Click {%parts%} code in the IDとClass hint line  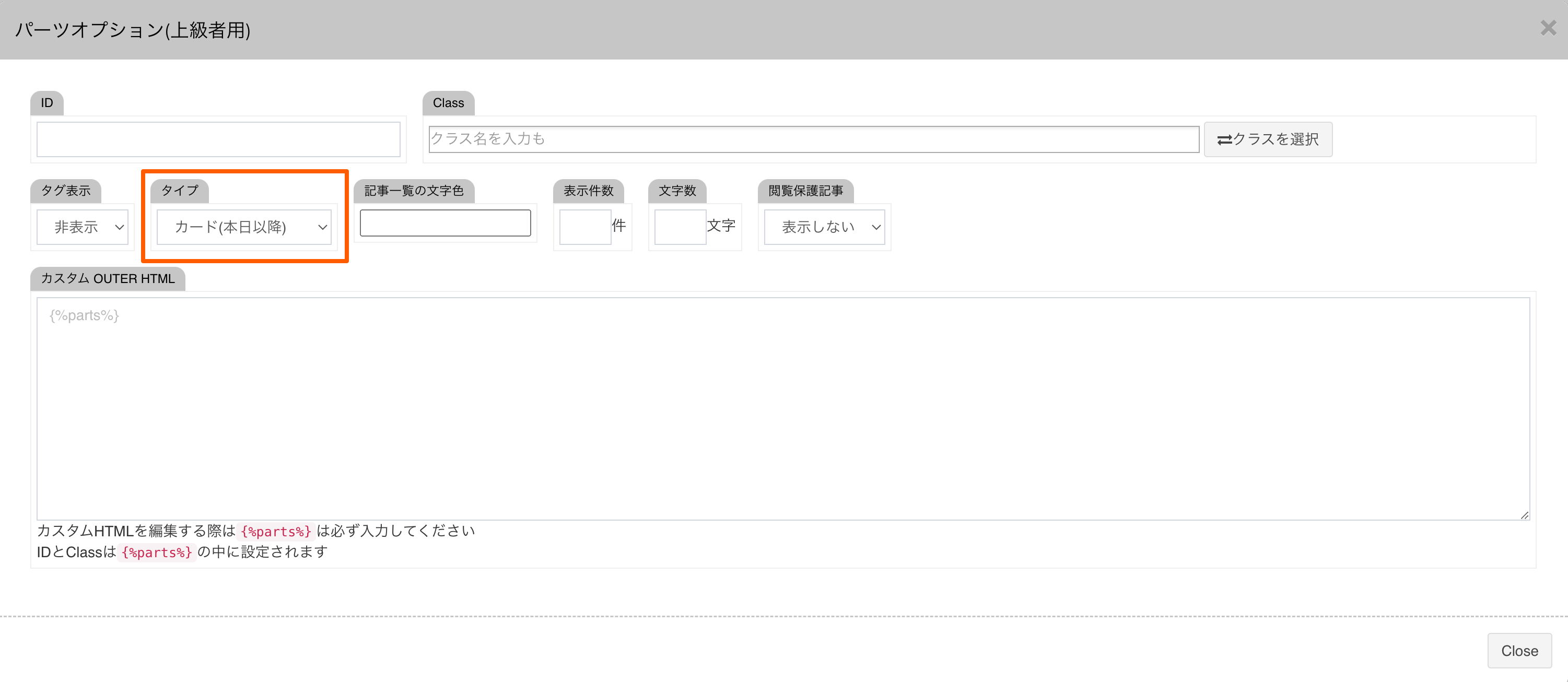[157, 552]
